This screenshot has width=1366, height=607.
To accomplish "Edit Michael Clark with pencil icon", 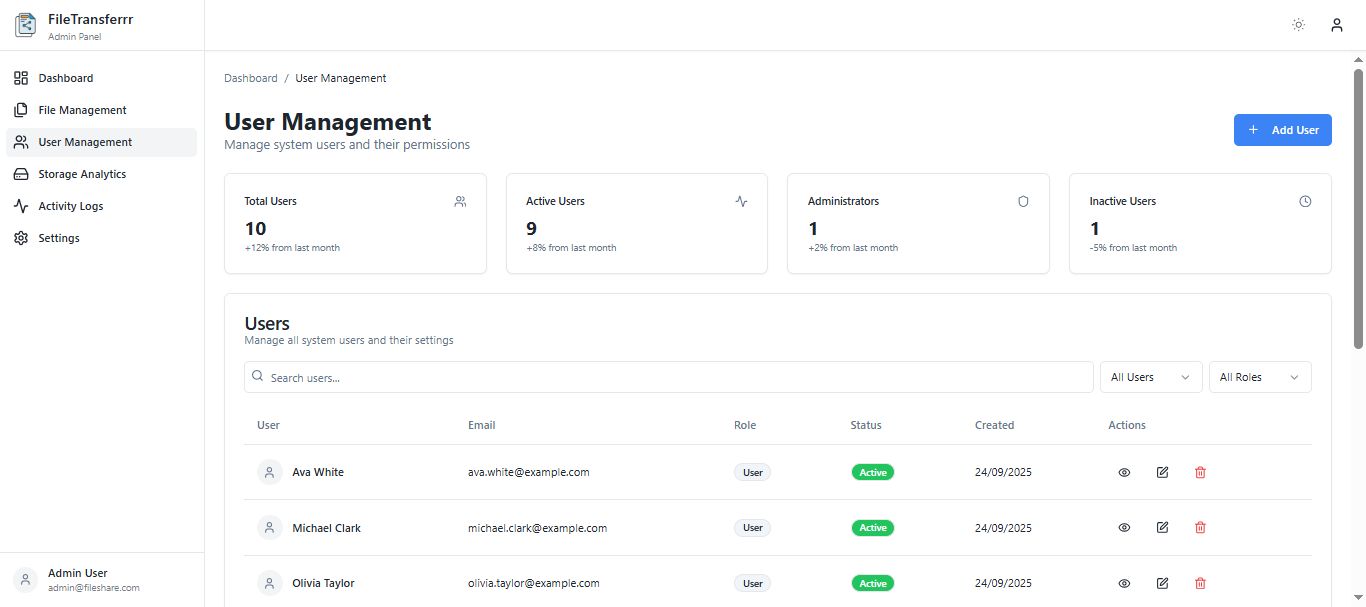I will 1162,527.
